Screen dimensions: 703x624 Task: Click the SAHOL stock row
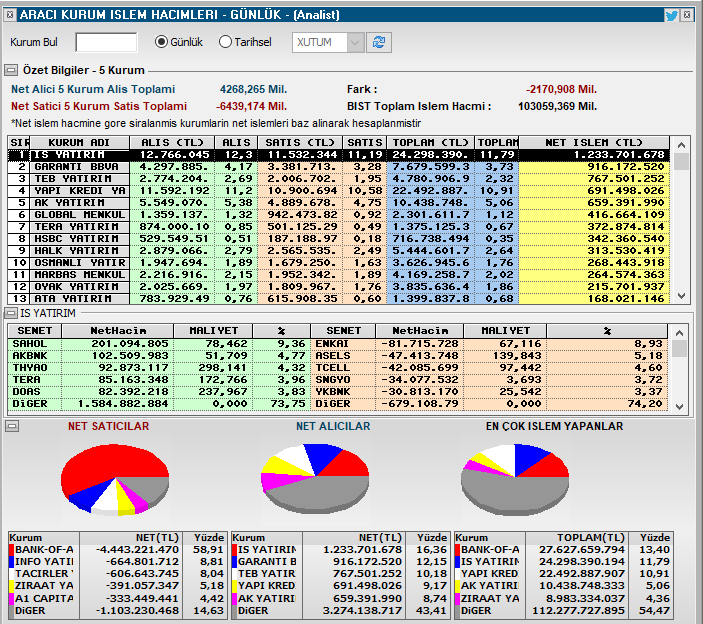click(x=159, y=344)
